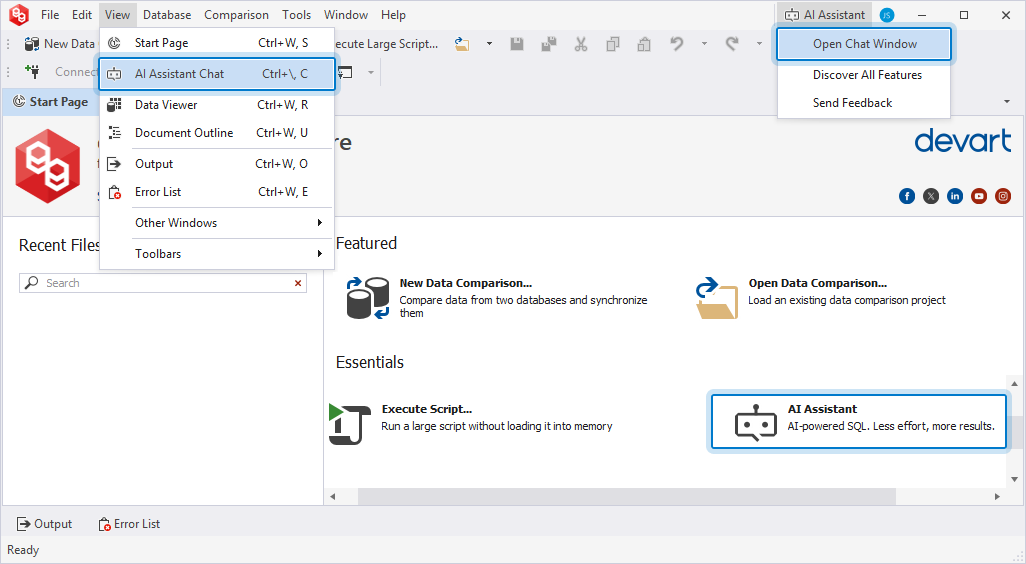Screen dimensions: 1026x564
Task: Clear the Recent Files search box
Action: (x=298, y=283)
